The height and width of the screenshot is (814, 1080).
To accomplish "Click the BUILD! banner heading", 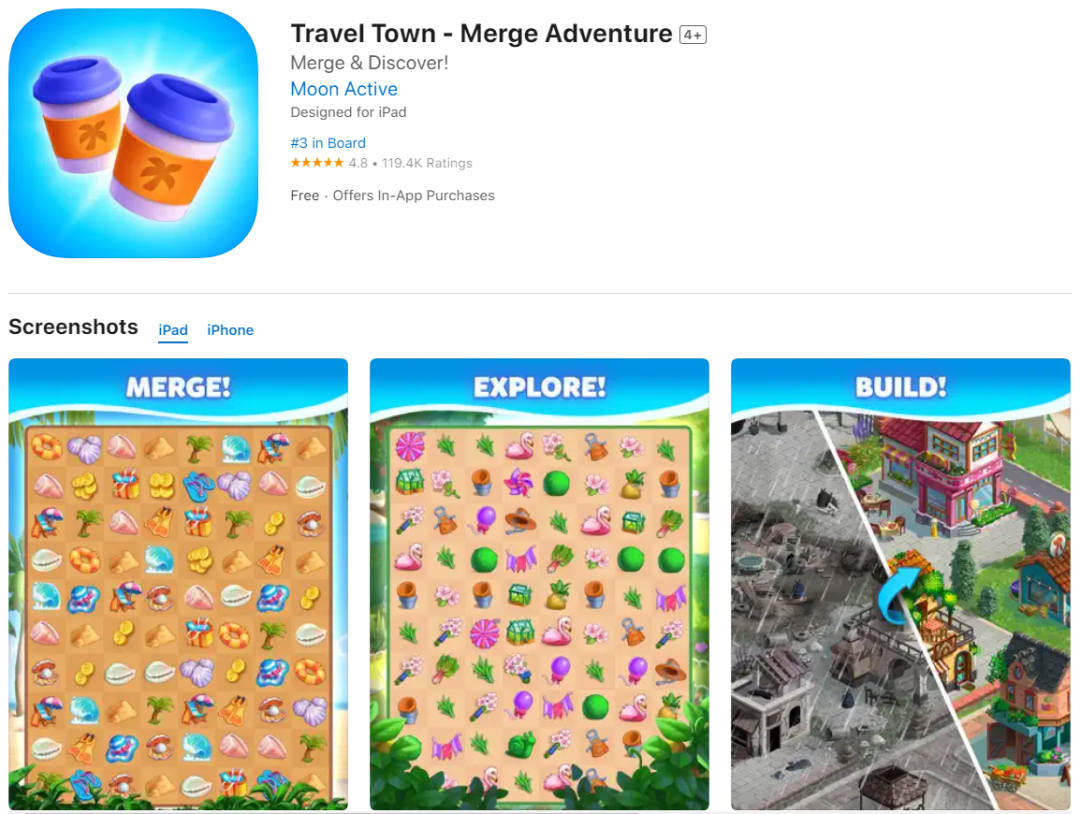I will 901,387.
